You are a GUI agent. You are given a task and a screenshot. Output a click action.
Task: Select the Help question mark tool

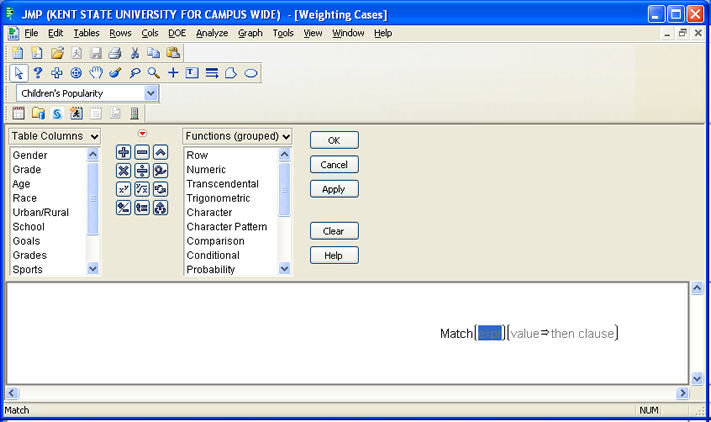tap(38, 73)
